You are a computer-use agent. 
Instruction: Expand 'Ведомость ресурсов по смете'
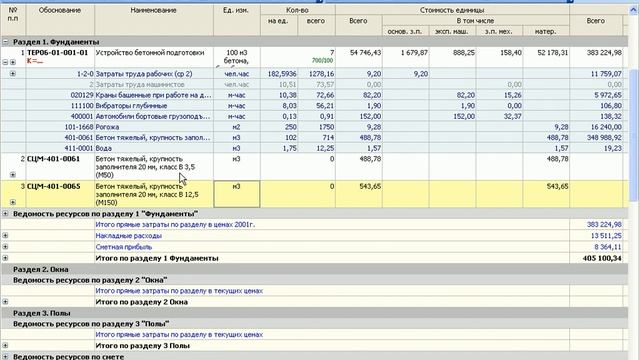[x=5, y=356]
